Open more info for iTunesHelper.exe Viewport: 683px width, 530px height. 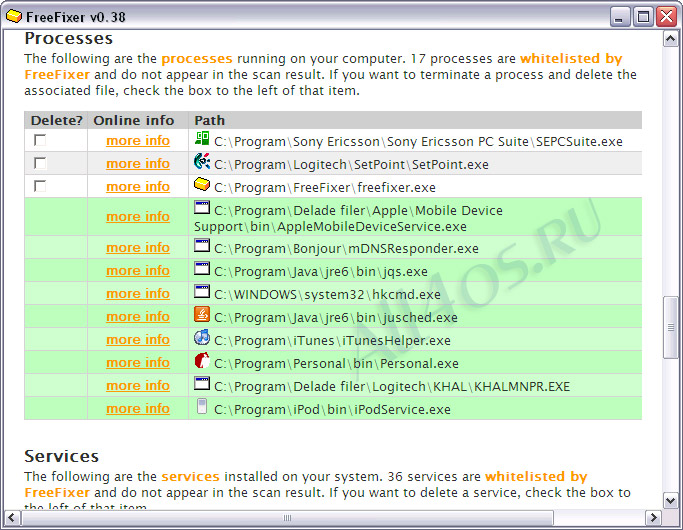[x=138, y=340]
